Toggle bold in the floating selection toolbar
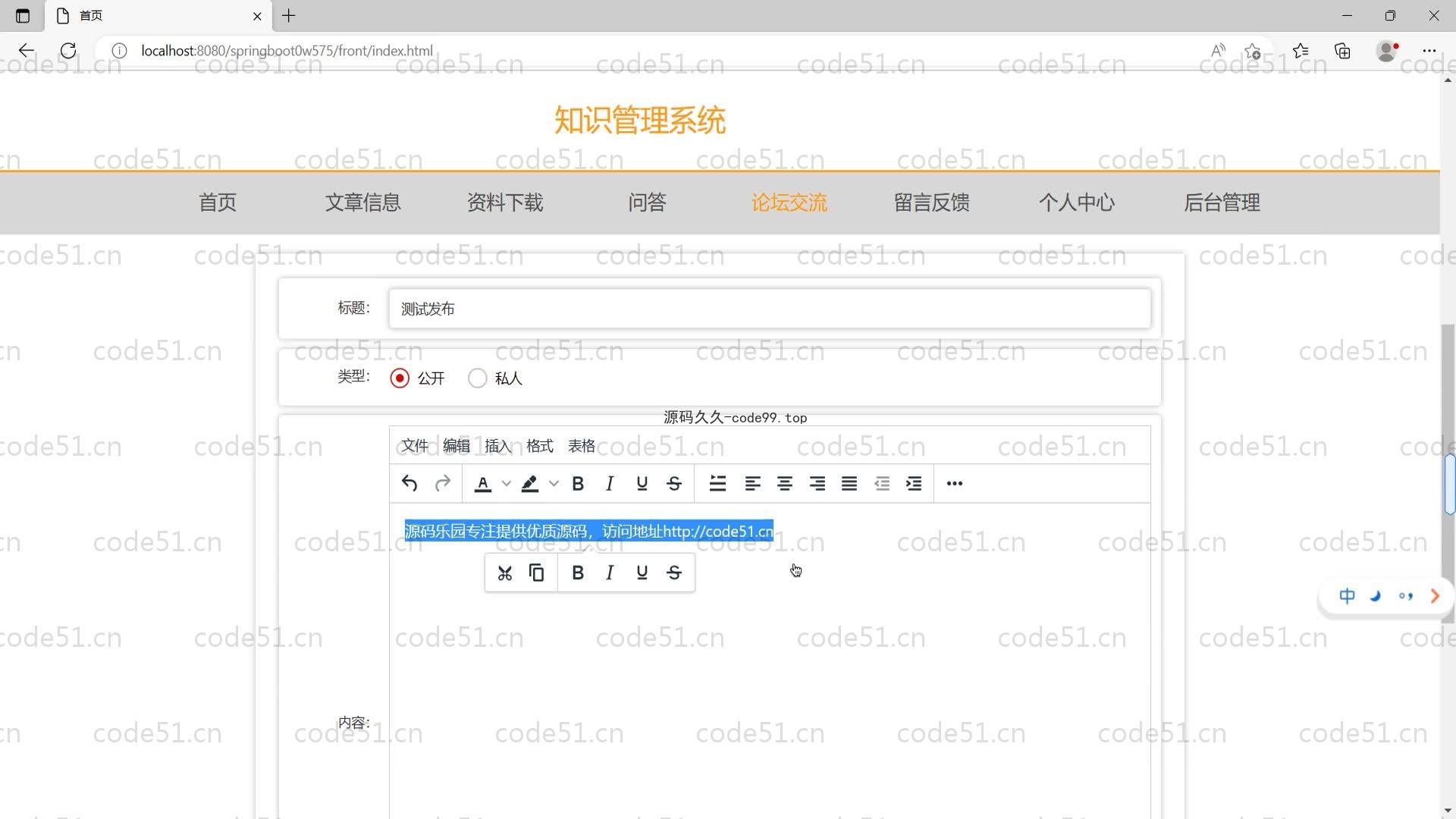1456x819 pixels. click(x=578, y=573)
